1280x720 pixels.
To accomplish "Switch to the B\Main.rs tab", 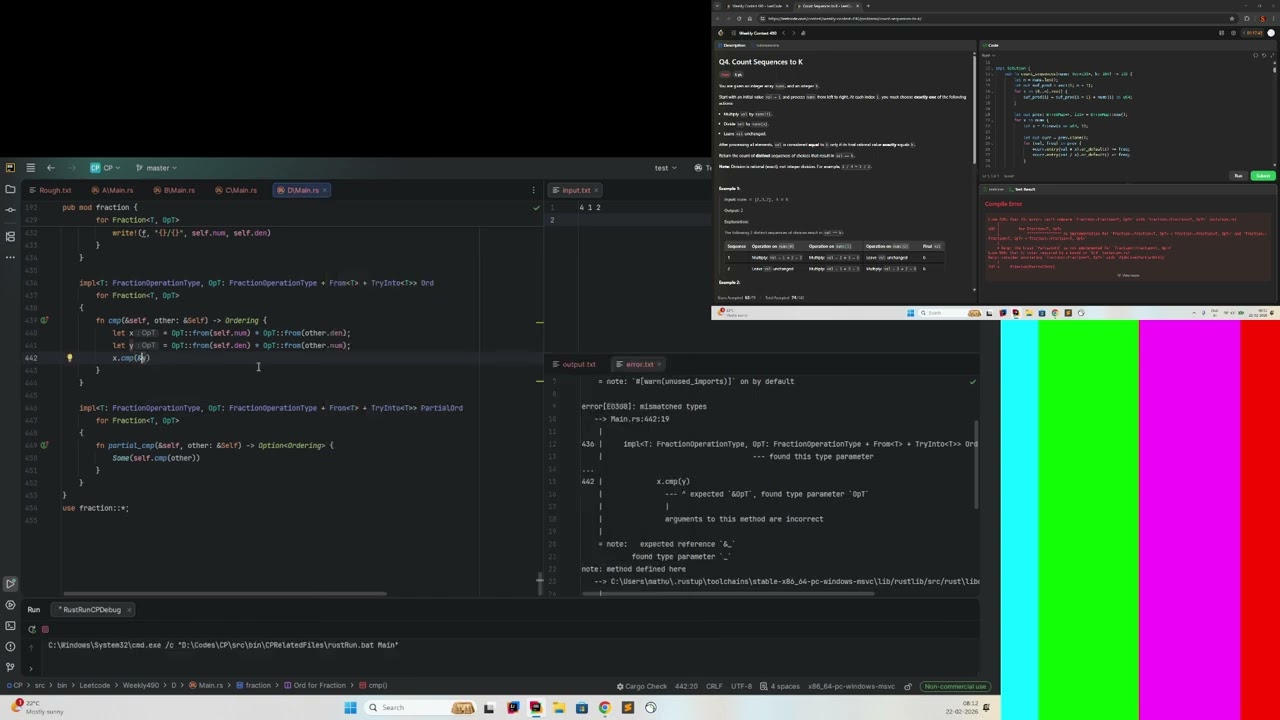I will 174,190.
